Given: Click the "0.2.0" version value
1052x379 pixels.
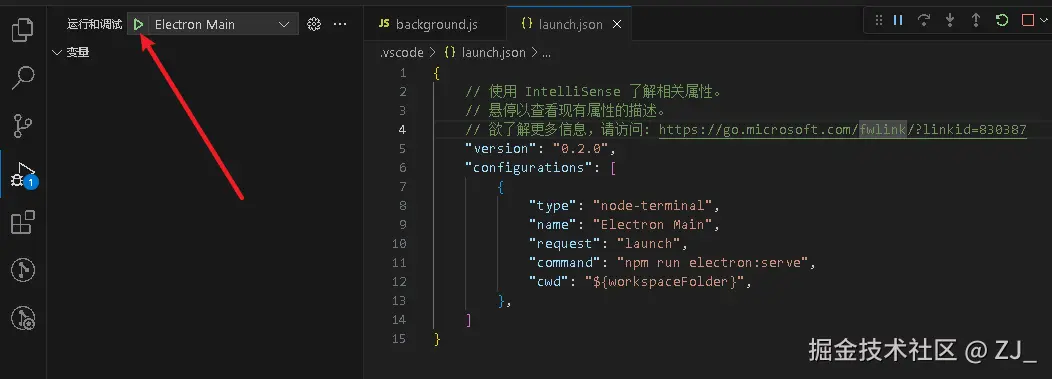Looking at the screenshot, I should click(x=580, y=148).
